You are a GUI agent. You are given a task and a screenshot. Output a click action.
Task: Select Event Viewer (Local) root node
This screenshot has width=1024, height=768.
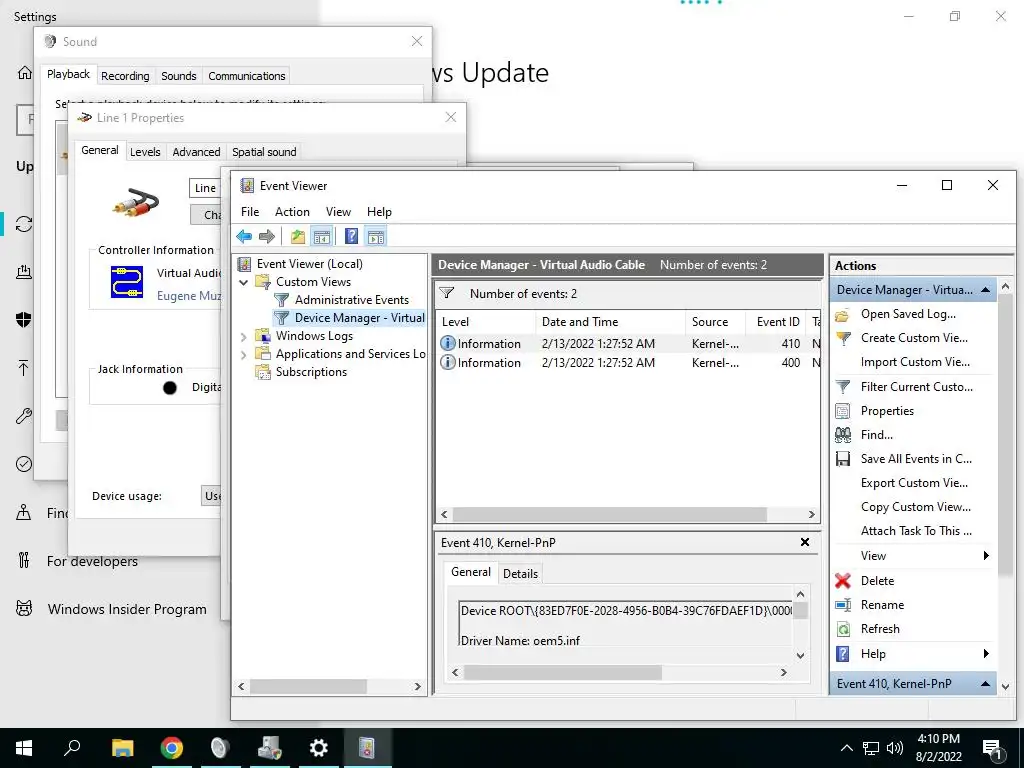pyautogui.click(x=309, y=264)
